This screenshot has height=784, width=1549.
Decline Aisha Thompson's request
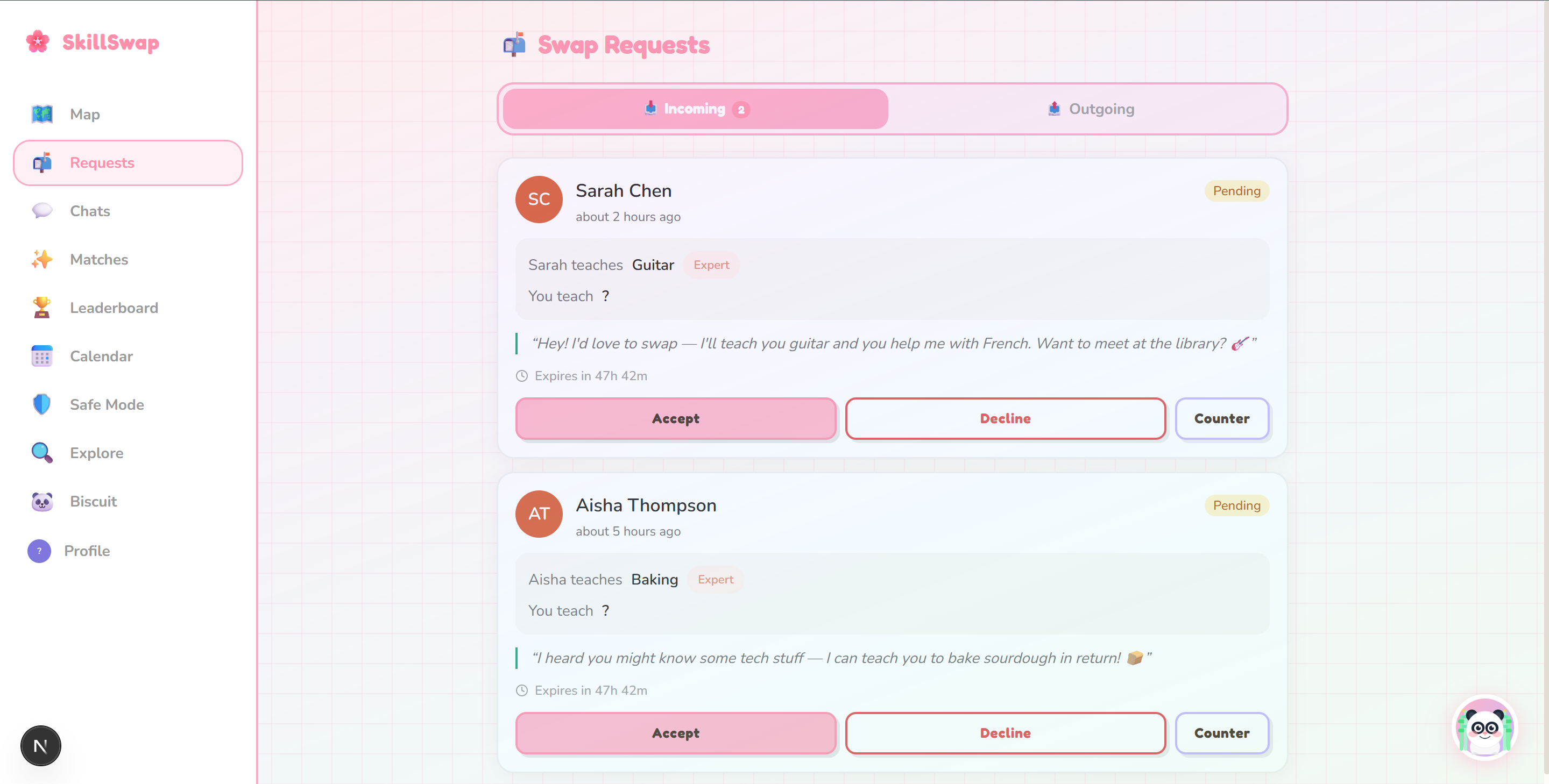click(x=1005, y=733)
